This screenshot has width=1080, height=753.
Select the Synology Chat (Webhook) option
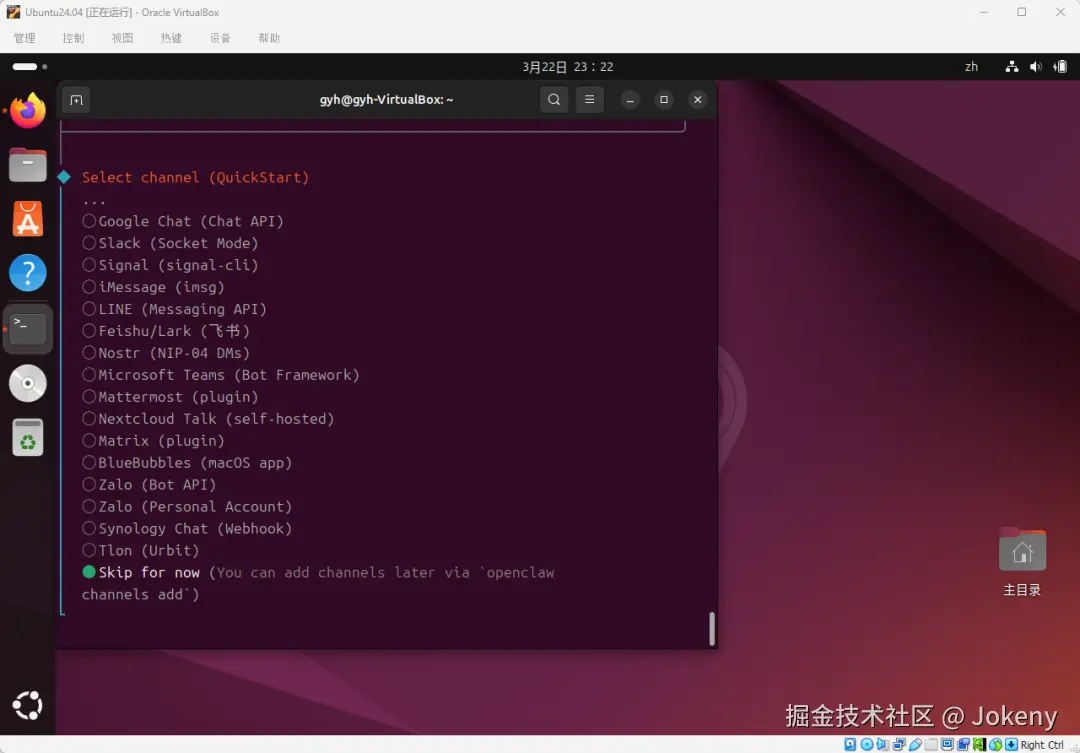tap(187, 529)
